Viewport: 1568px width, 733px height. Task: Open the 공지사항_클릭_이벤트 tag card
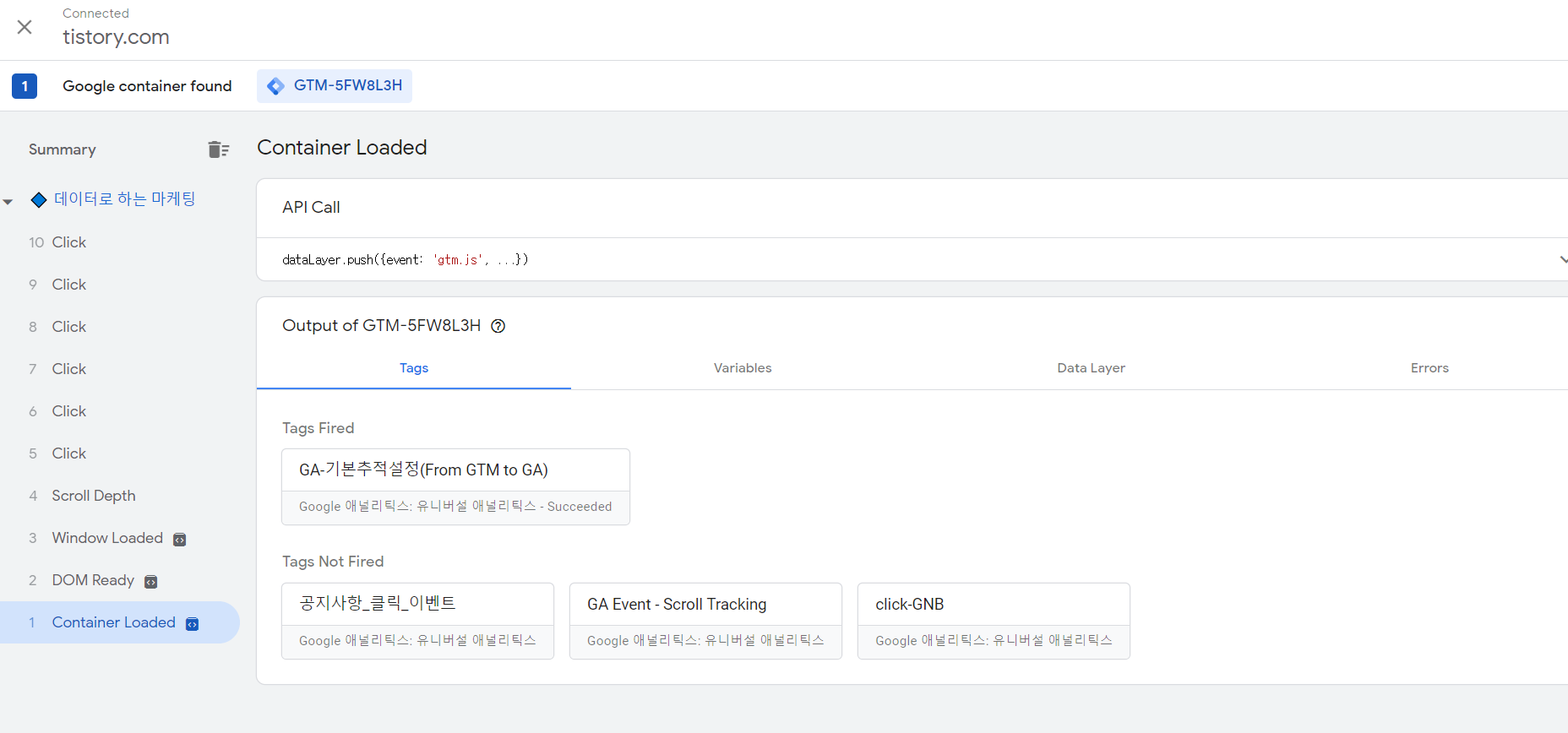tap(417, 621)
